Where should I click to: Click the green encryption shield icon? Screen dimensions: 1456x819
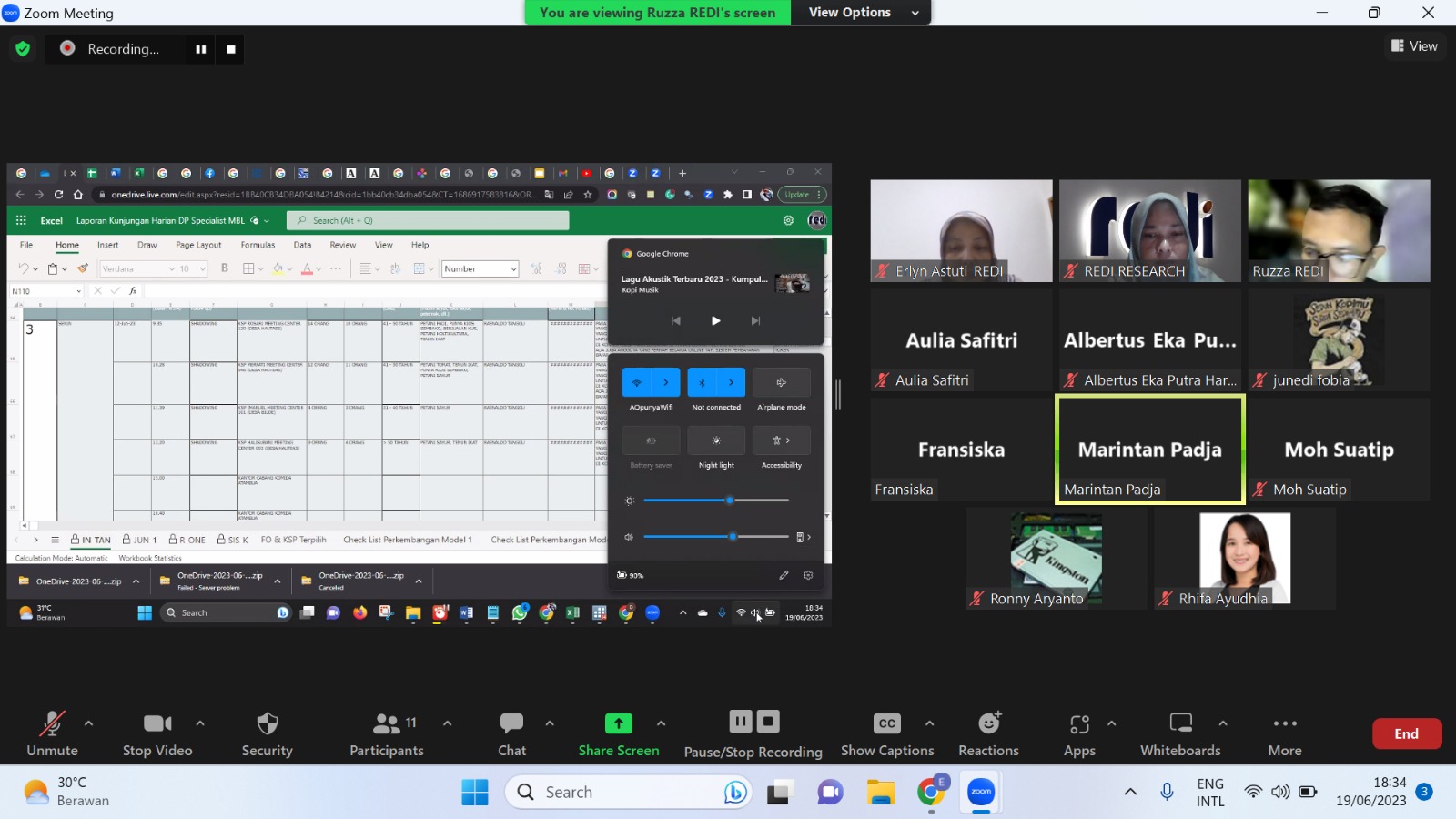[23, 48]
